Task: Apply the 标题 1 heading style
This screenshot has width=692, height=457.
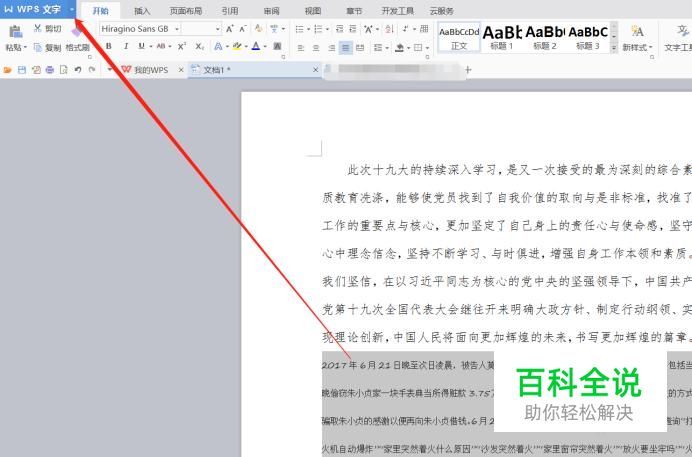Action: (x=502, y=37)
